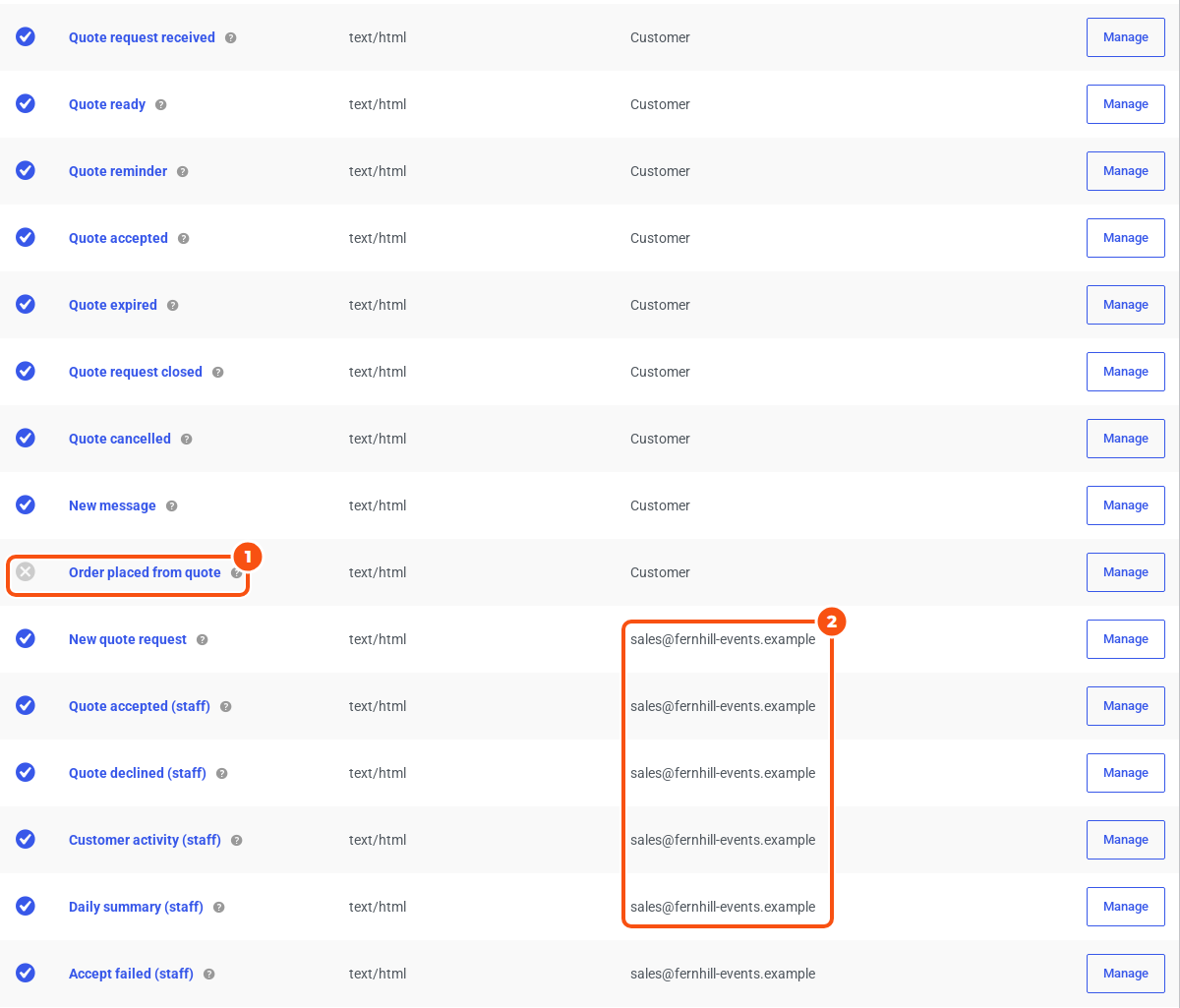
Task: Click Manage for Quote request received
Action: coord(1126,37)
